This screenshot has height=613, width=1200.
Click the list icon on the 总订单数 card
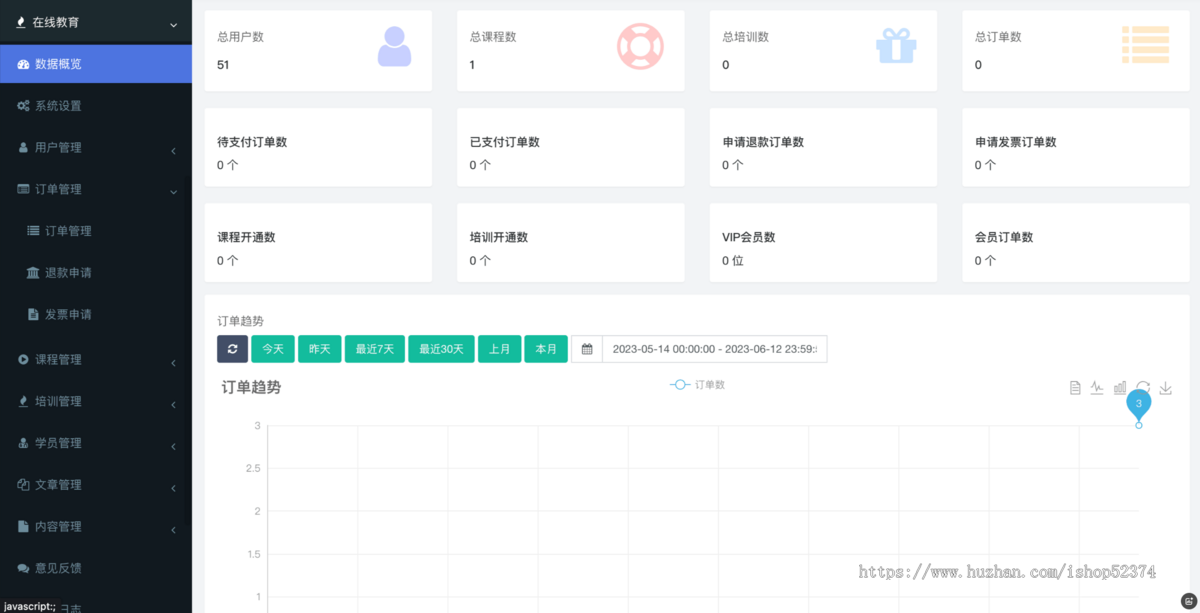(x=1145, y=45)
